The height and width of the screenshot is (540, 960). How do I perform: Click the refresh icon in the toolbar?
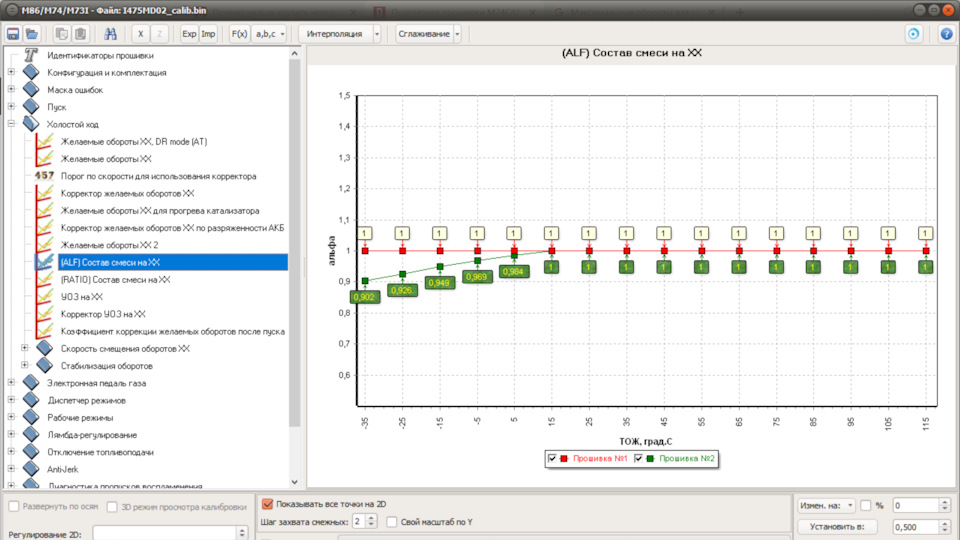pos(913,34)
